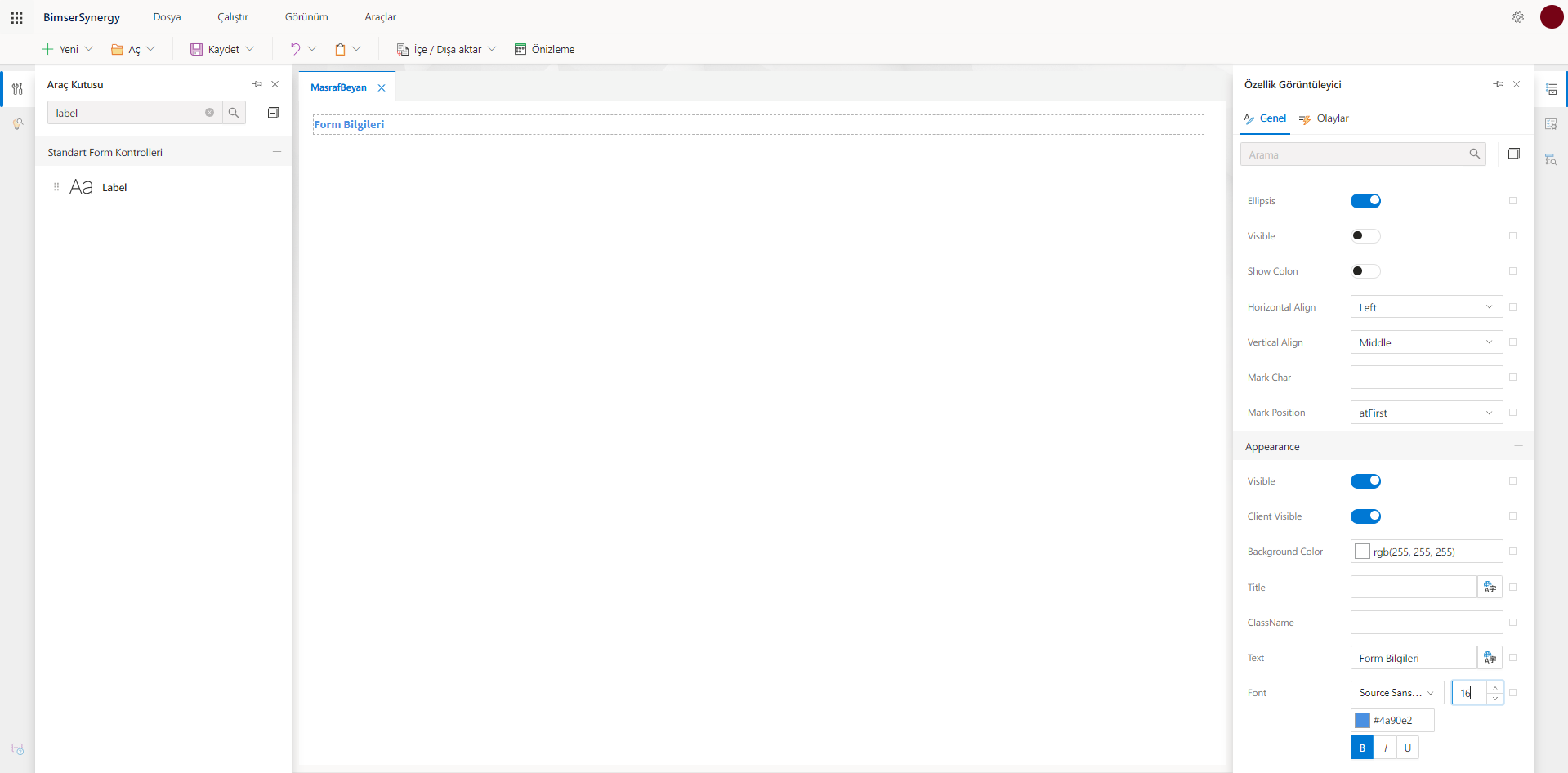This screenshot has width=1568, height=773.
Task: Toggle Appearance Visible switch
Action: [x=1365, y=481]
